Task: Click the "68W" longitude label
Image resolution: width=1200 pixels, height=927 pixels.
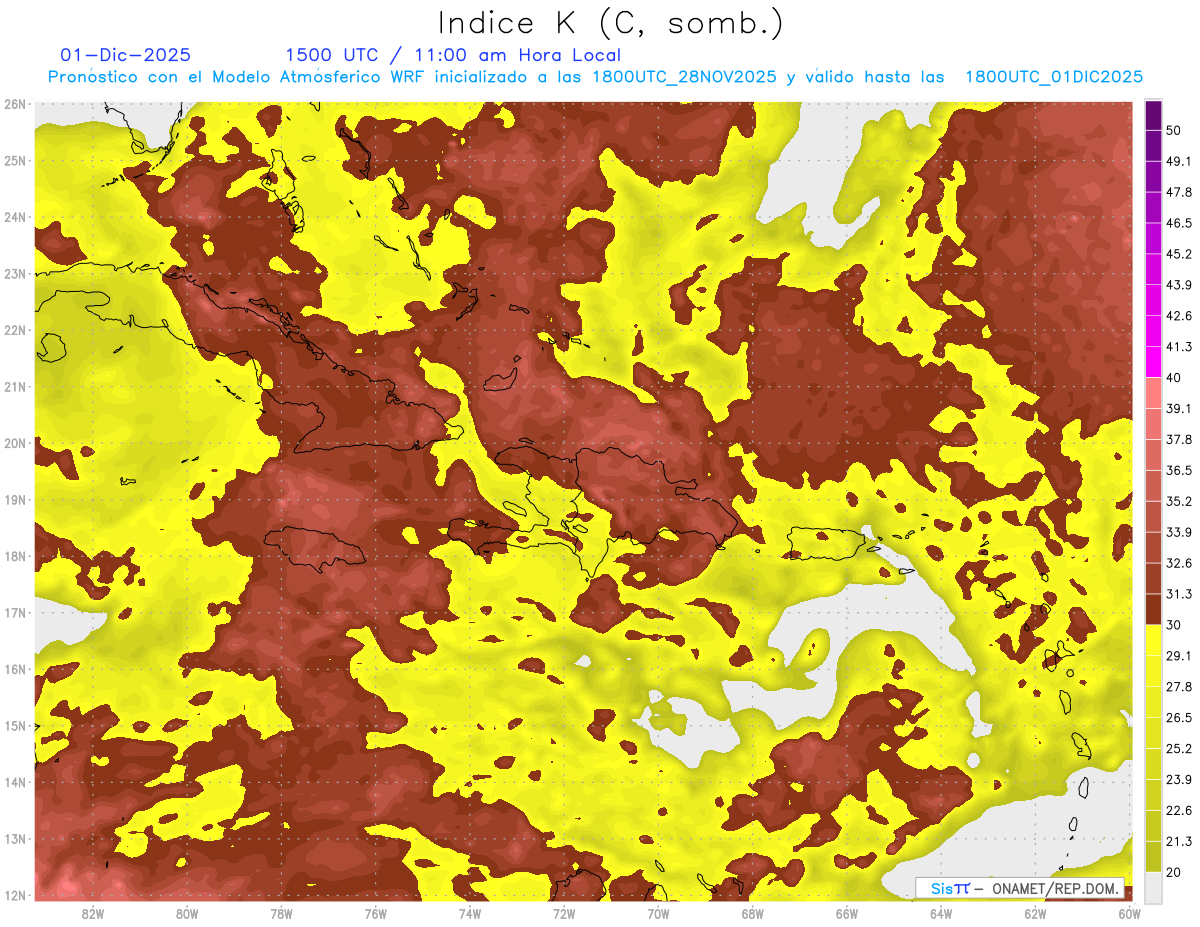Action: [753, 914]
